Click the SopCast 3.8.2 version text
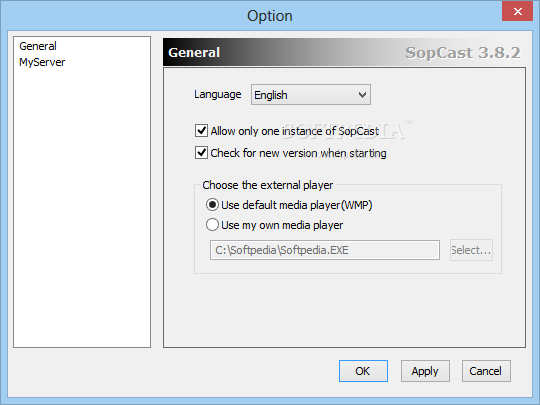The height and width of the screenshot is (405, 540). [x=463, y=53]
